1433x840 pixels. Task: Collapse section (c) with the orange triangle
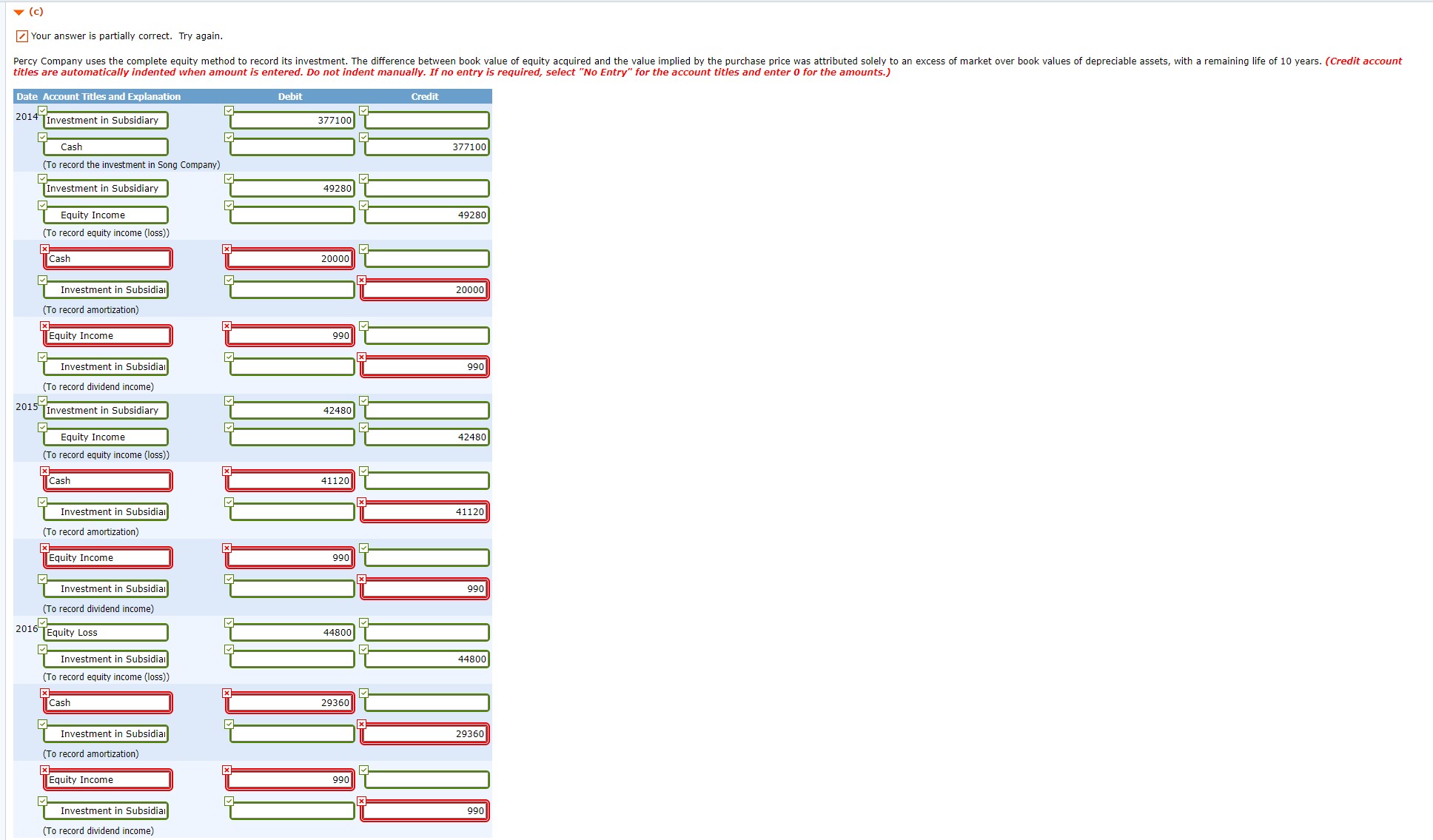19,12
